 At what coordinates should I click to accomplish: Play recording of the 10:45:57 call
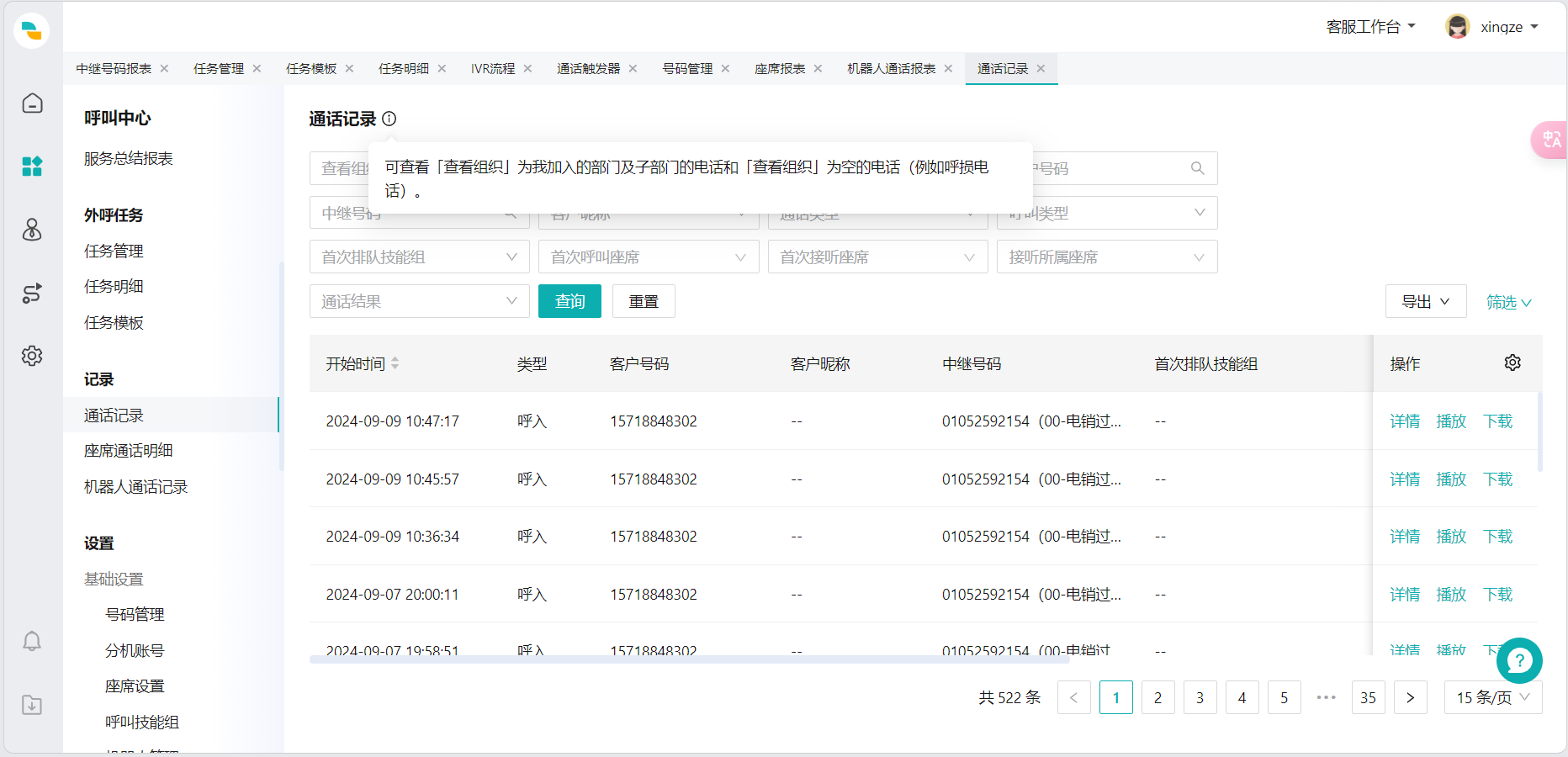pyautogui.click(x=1451, y=479)
